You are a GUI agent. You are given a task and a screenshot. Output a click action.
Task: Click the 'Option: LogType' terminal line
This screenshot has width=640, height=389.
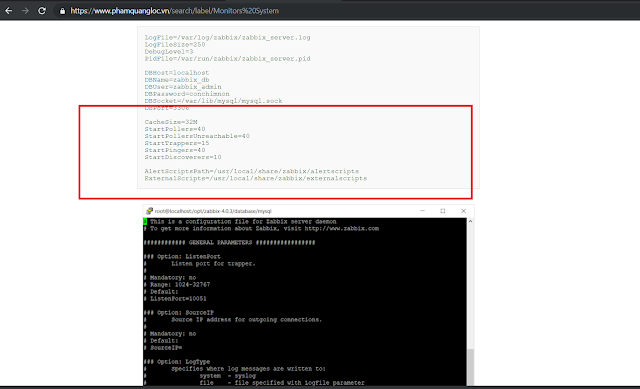pyautogui.click(x=177, y=362)
